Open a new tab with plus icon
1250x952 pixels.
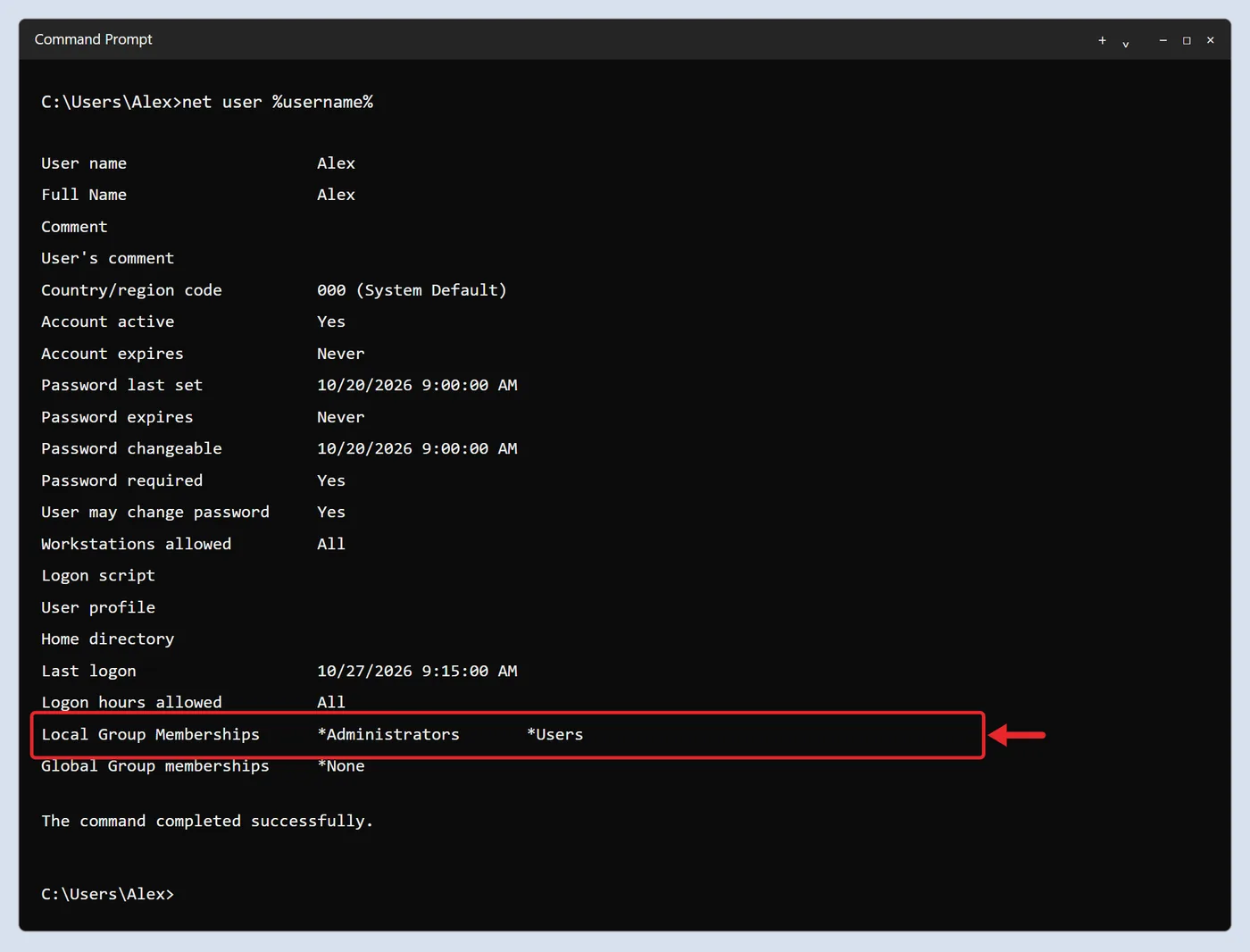click(x=1102, y=40)
